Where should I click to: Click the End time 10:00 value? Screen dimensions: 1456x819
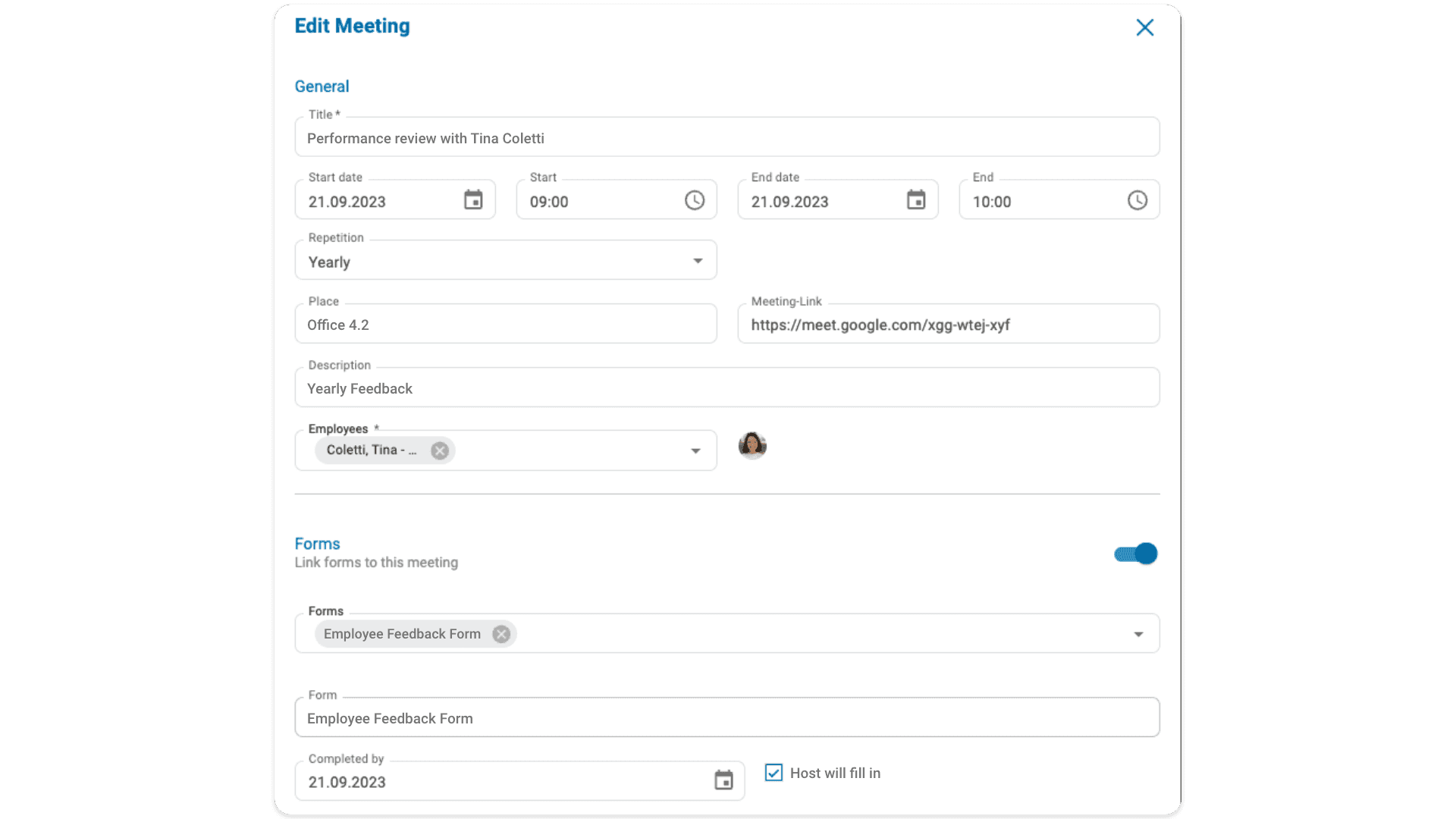click(992, 202)
